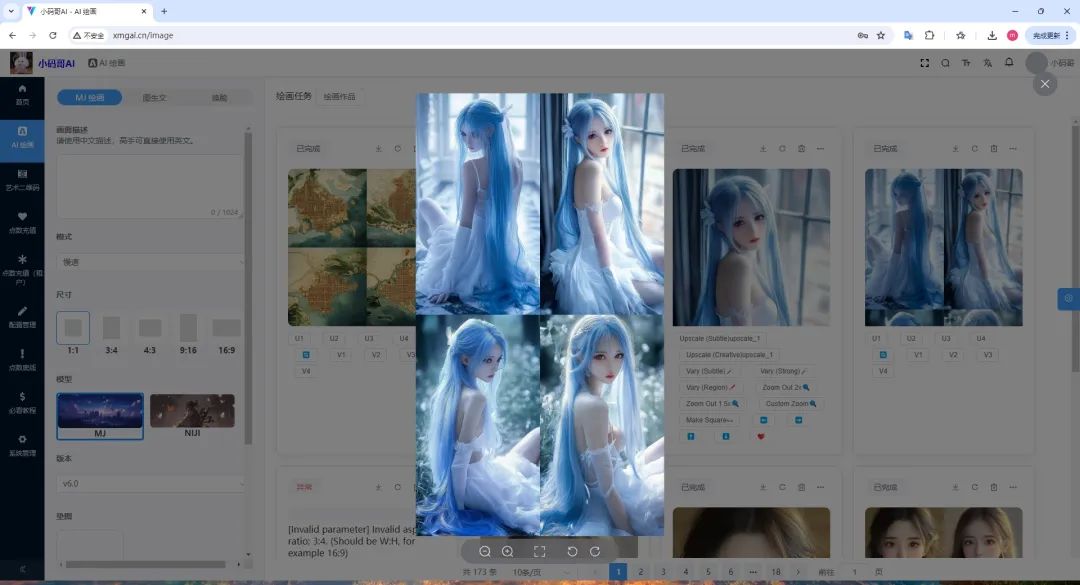Click Make Square button
Image resolution: width=1080 pixels, height=585 pixels.
pos(709,420)
